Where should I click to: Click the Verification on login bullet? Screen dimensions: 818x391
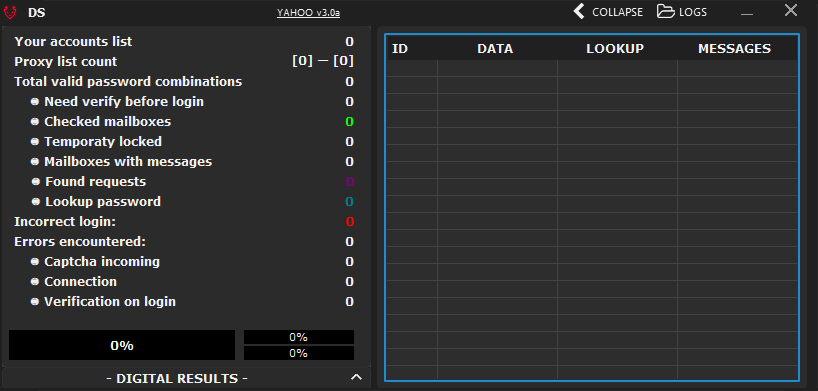(x=35, y=302)
